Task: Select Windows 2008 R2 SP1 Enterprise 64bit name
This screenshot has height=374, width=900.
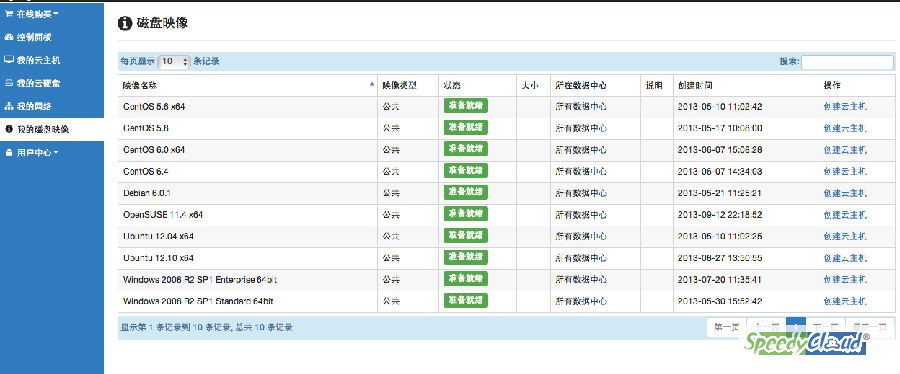Action: click(200, 279)
